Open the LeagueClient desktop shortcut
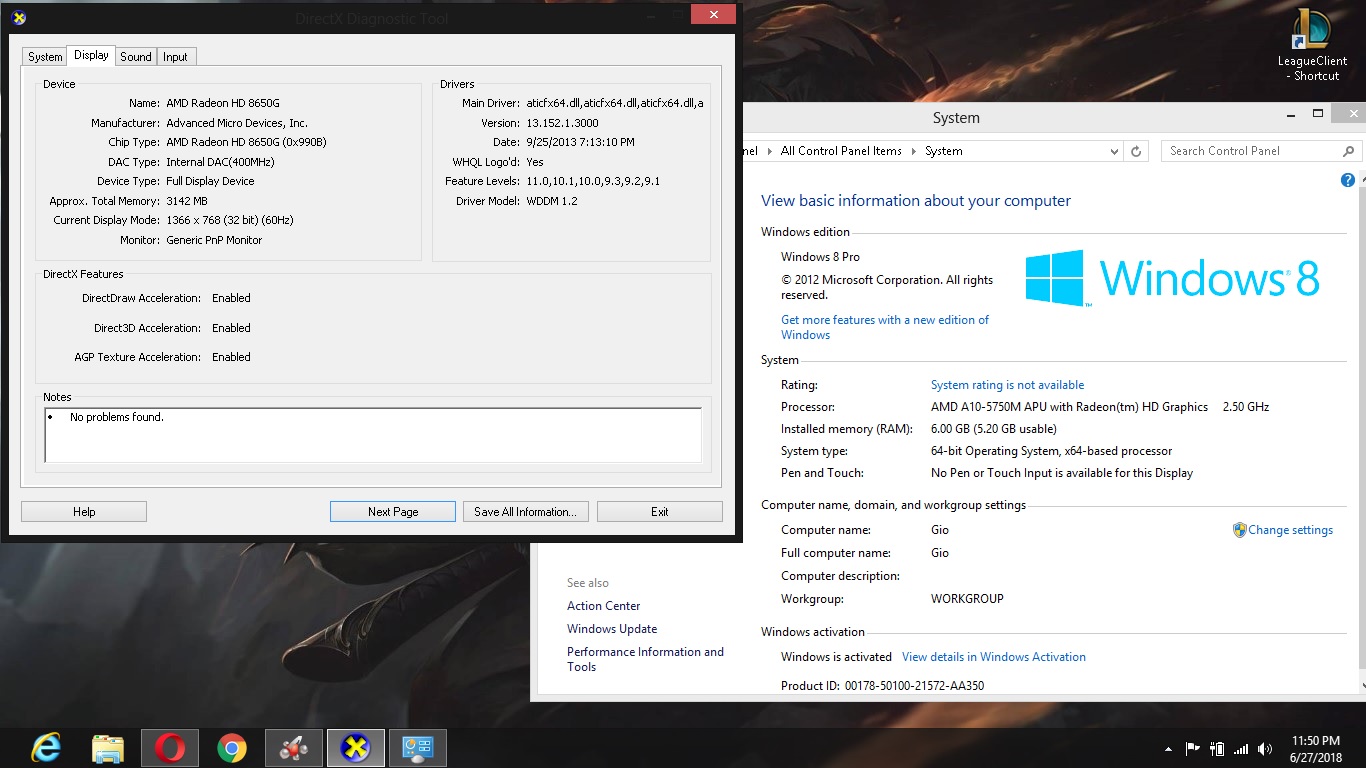Viewport: 1366px width, 768px height. [1311, 45]
